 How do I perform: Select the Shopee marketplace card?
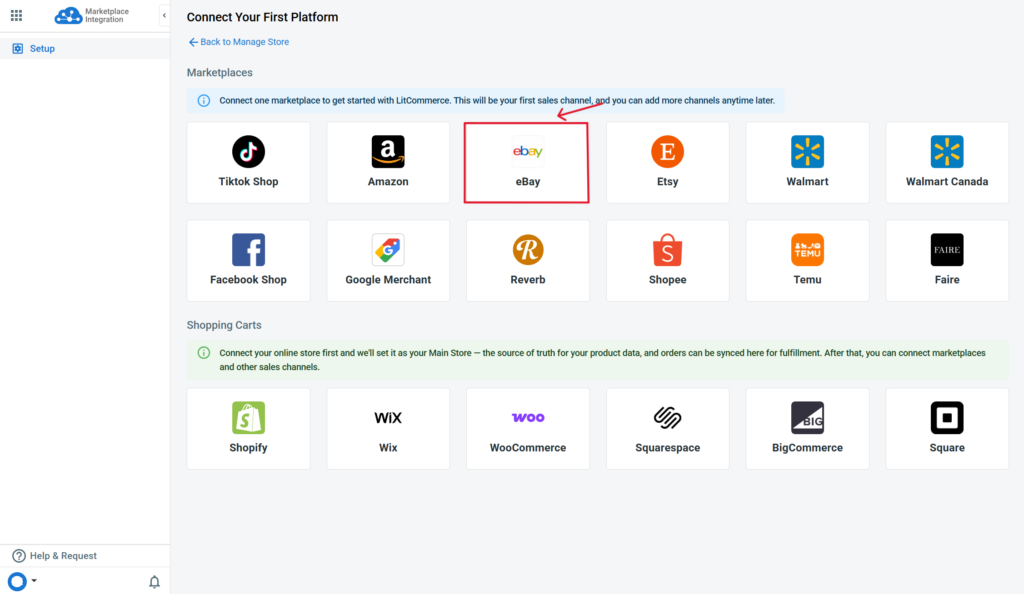click(667, 260)
